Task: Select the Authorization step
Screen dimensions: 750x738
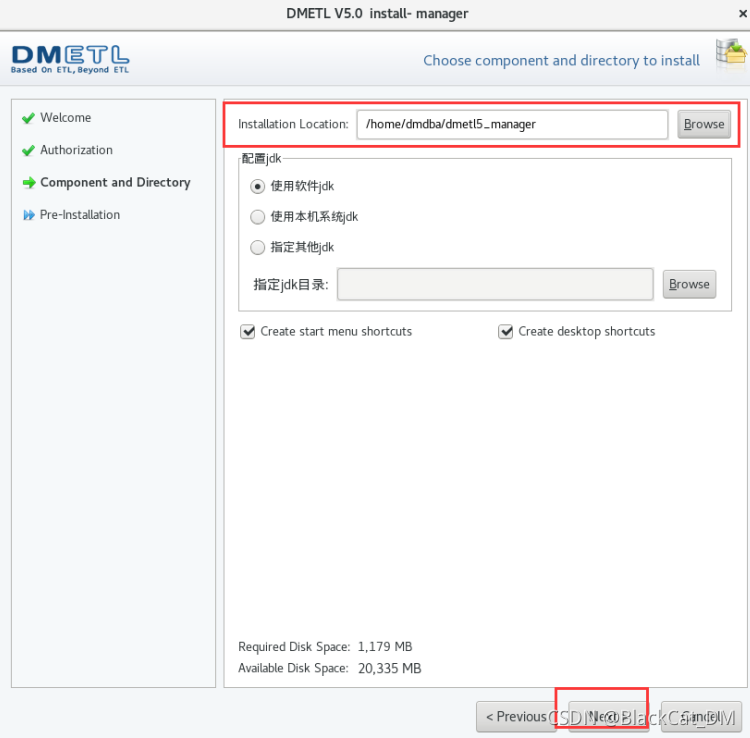Action: pos(77,150)
